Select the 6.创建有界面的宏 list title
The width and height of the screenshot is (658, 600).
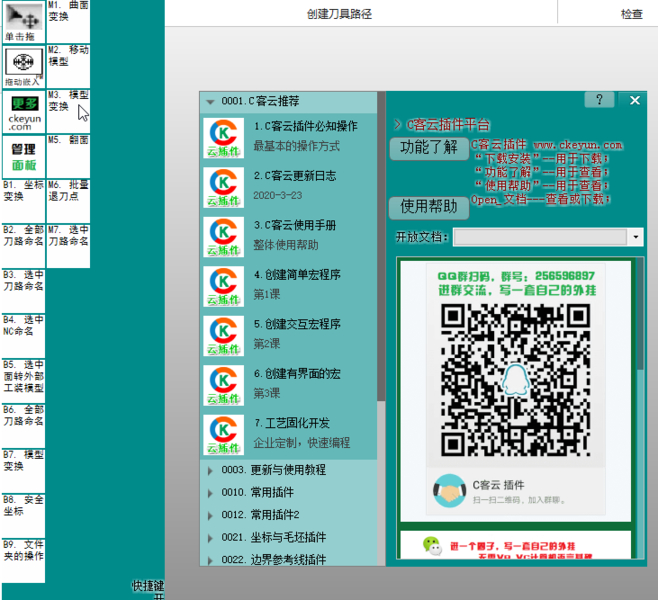coord(297,374)
